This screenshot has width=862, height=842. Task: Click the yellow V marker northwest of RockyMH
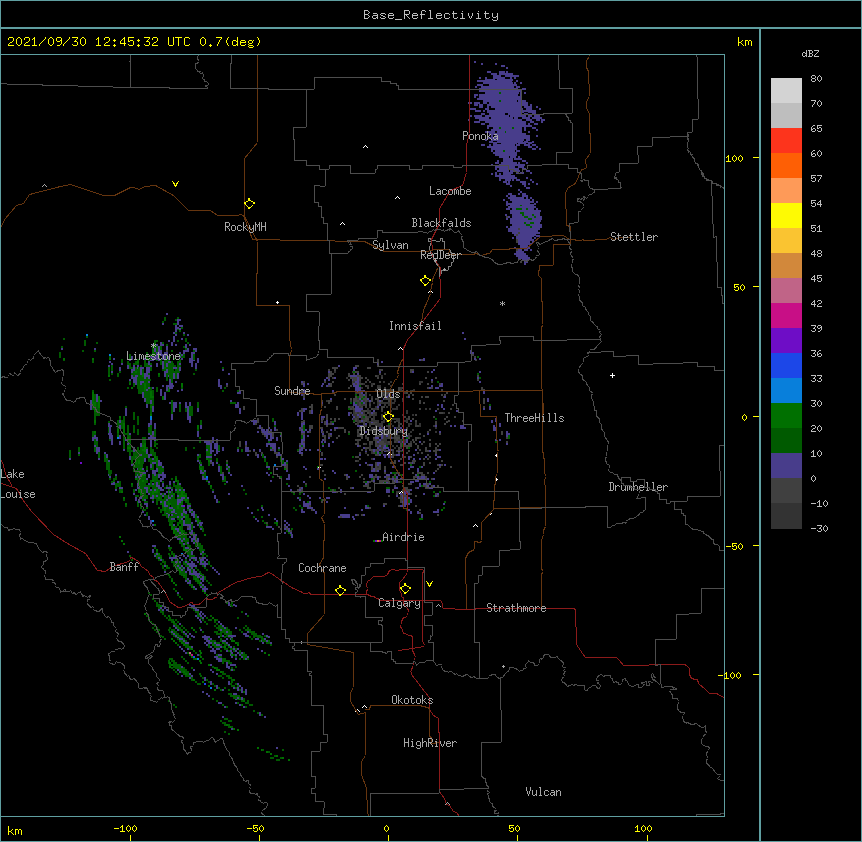click(x=175, y=184)
